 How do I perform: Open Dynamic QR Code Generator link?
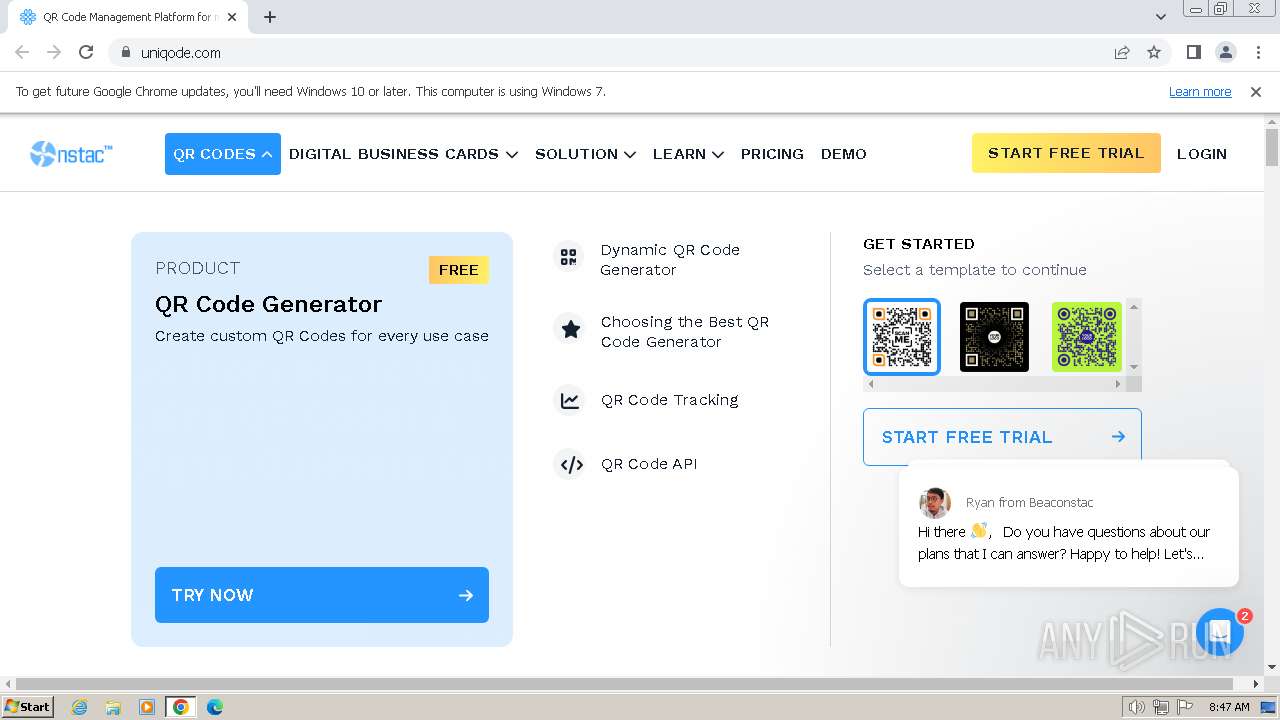670,260
